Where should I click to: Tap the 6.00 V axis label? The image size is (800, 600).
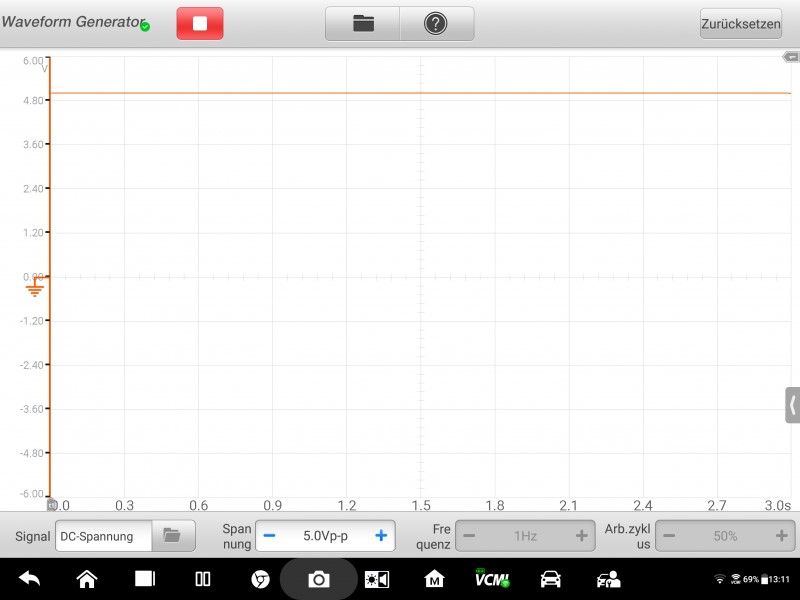point(33,61)
